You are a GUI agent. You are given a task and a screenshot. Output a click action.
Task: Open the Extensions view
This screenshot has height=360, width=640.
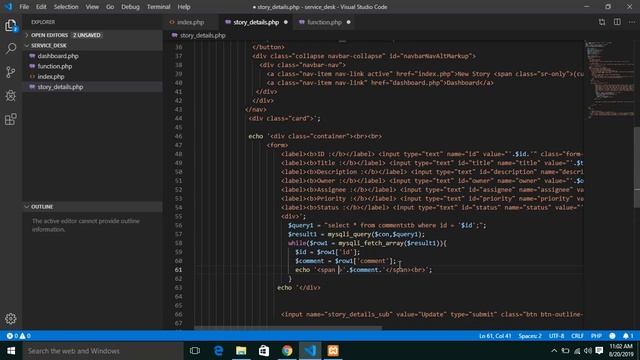pyautogui.click(x=11, y=119)
